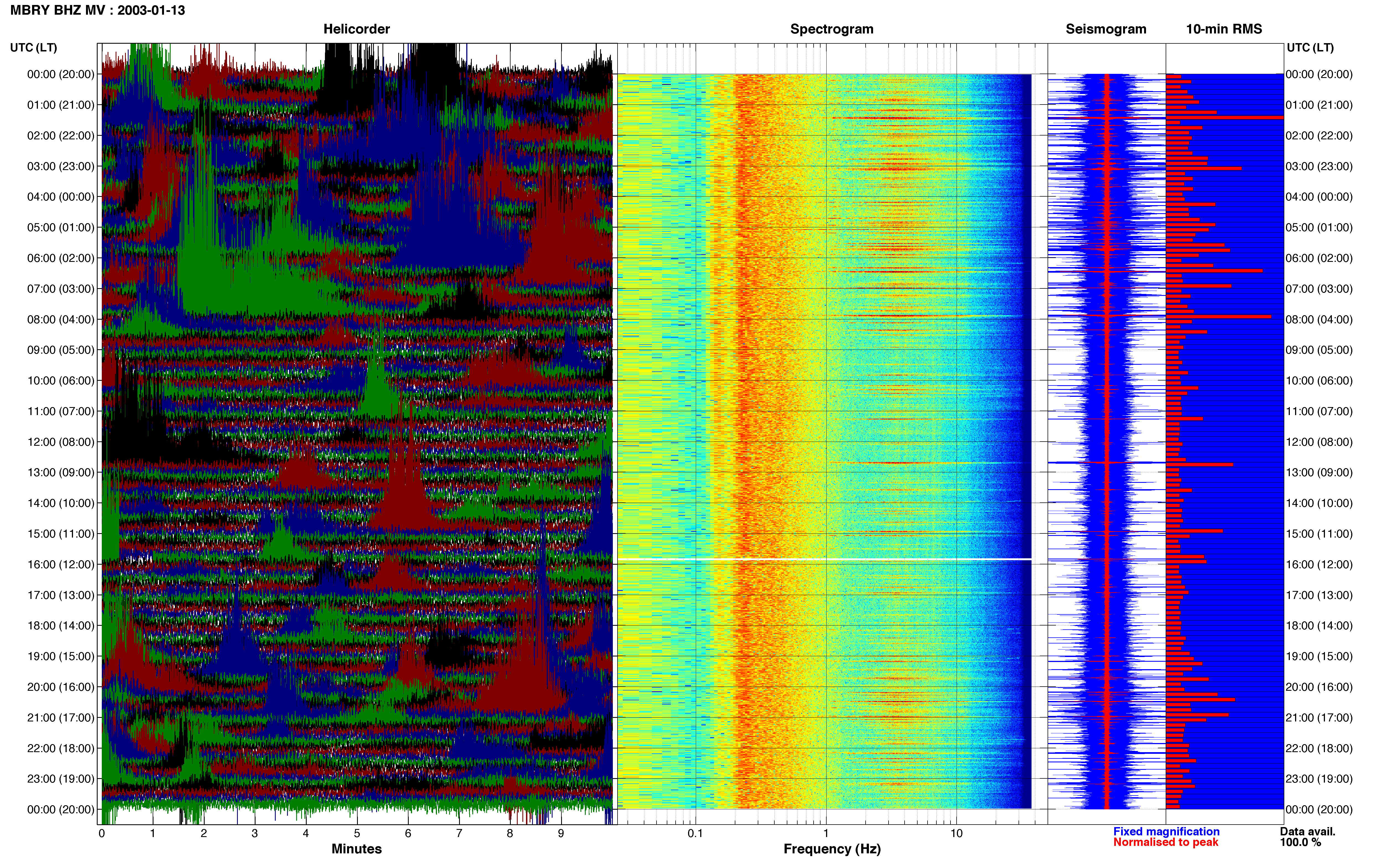Image resolution: width=1388 pixels, height=868 pixels.
Task: Click "15:00 (11:00)" on the RMS-side time axis
Action: (x=1319, y=534)
